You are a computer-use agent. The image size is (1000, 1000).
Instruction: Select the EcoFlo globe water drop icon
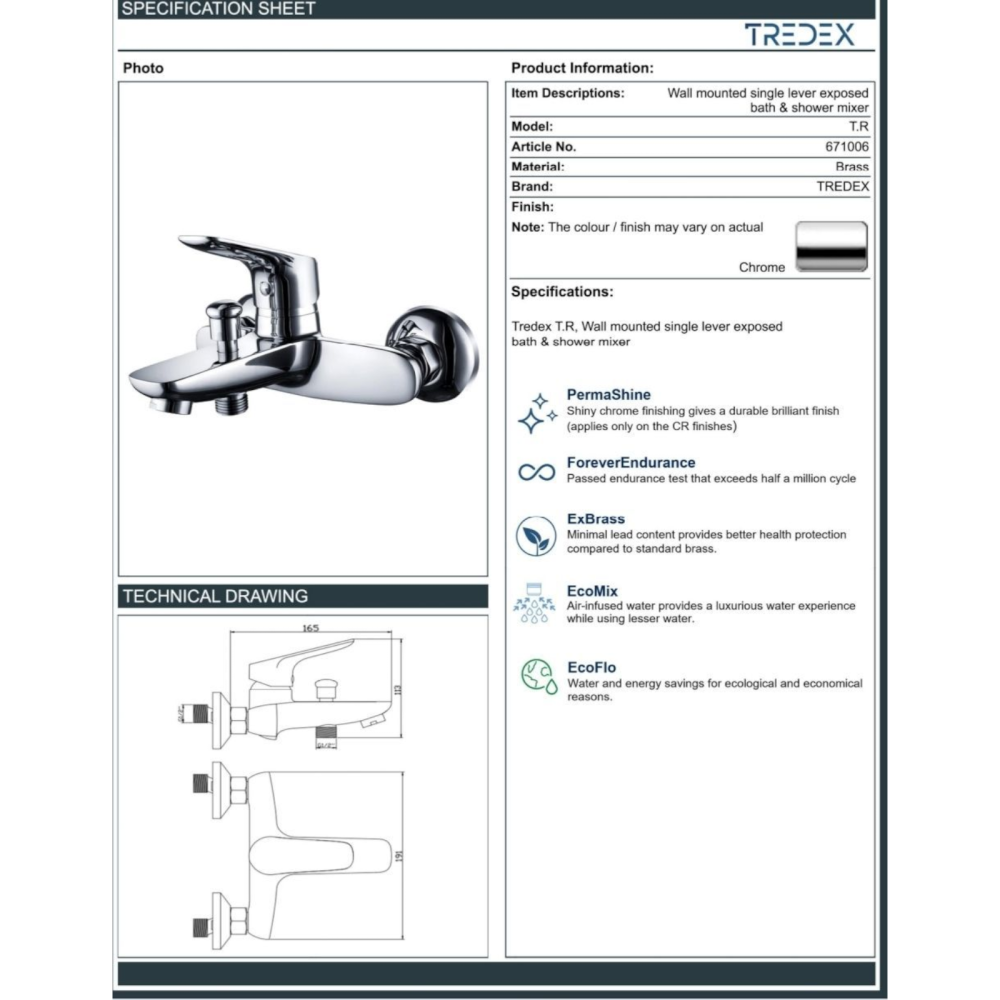[x=537, y=677]
